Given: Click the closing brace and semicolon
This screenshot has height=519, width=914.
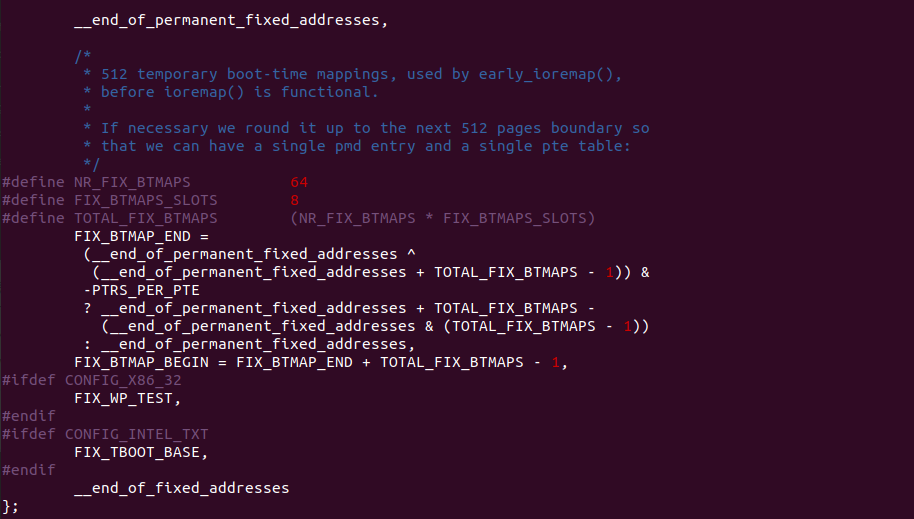Looking at the screenshot, I should pos(11,506).
